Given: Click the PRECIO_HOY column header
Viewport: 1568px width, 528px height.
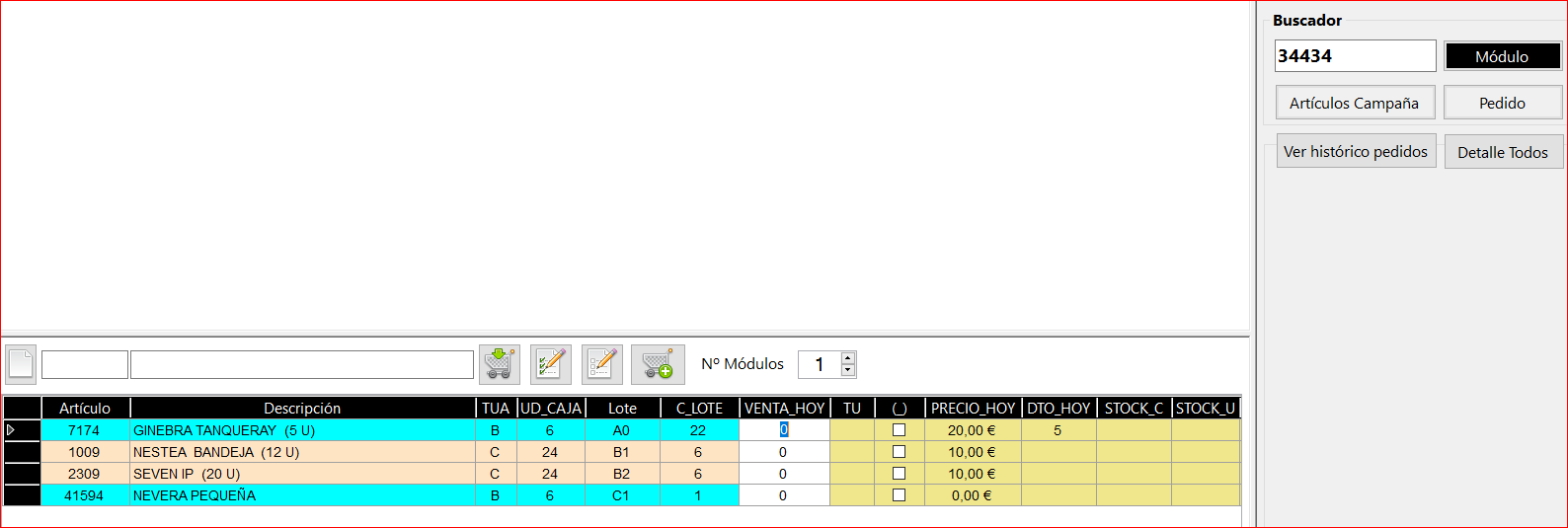Looking at the screenshot, I should pyautogui.click(x=973, y=408).
